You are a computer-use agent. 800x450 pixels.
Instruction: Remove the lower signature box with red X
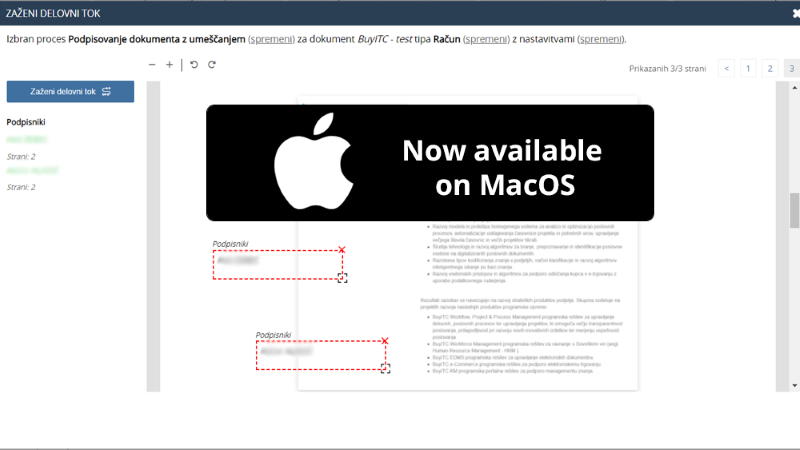click(385, 341)
